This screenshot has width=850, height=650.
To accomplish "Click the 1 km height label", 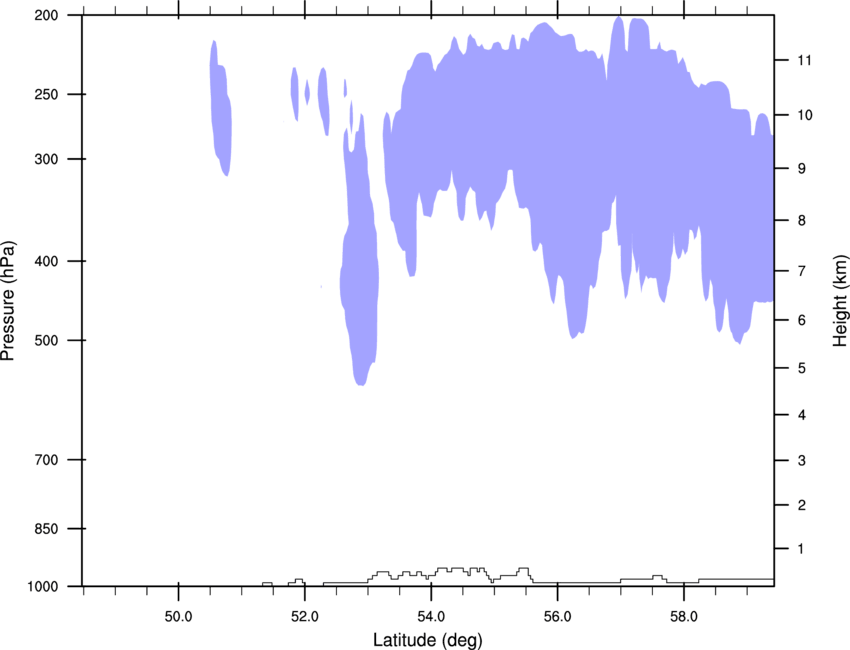I will (801, 549).
